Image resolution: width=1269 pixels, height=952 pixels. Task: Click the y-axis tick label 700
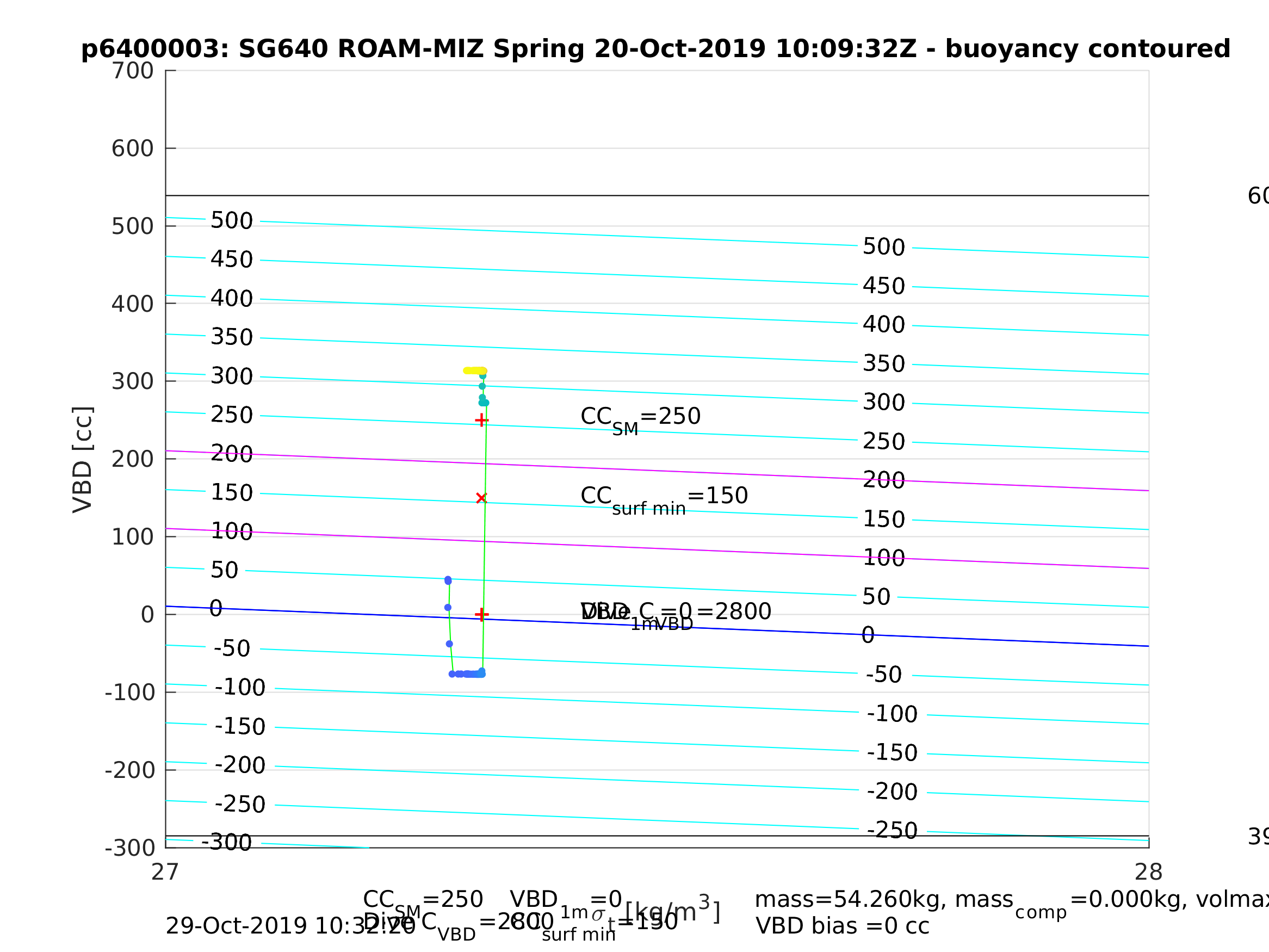tap(133, 71)
